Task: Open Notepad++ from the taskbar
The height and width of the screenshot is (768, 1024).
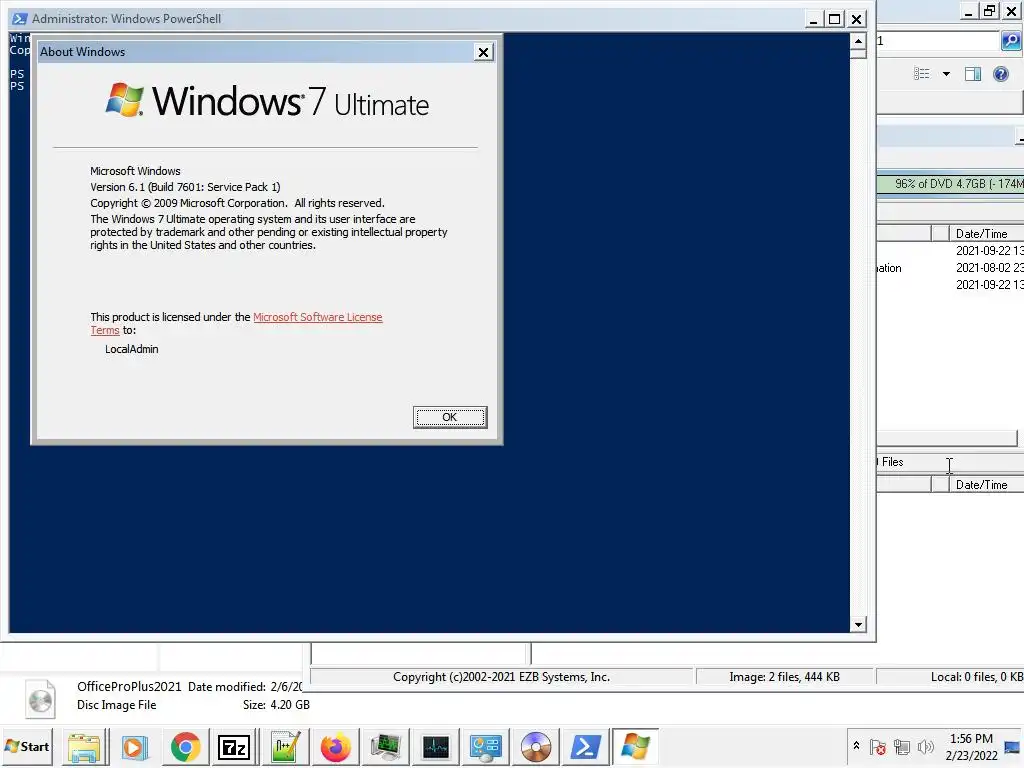Action: 285,747
